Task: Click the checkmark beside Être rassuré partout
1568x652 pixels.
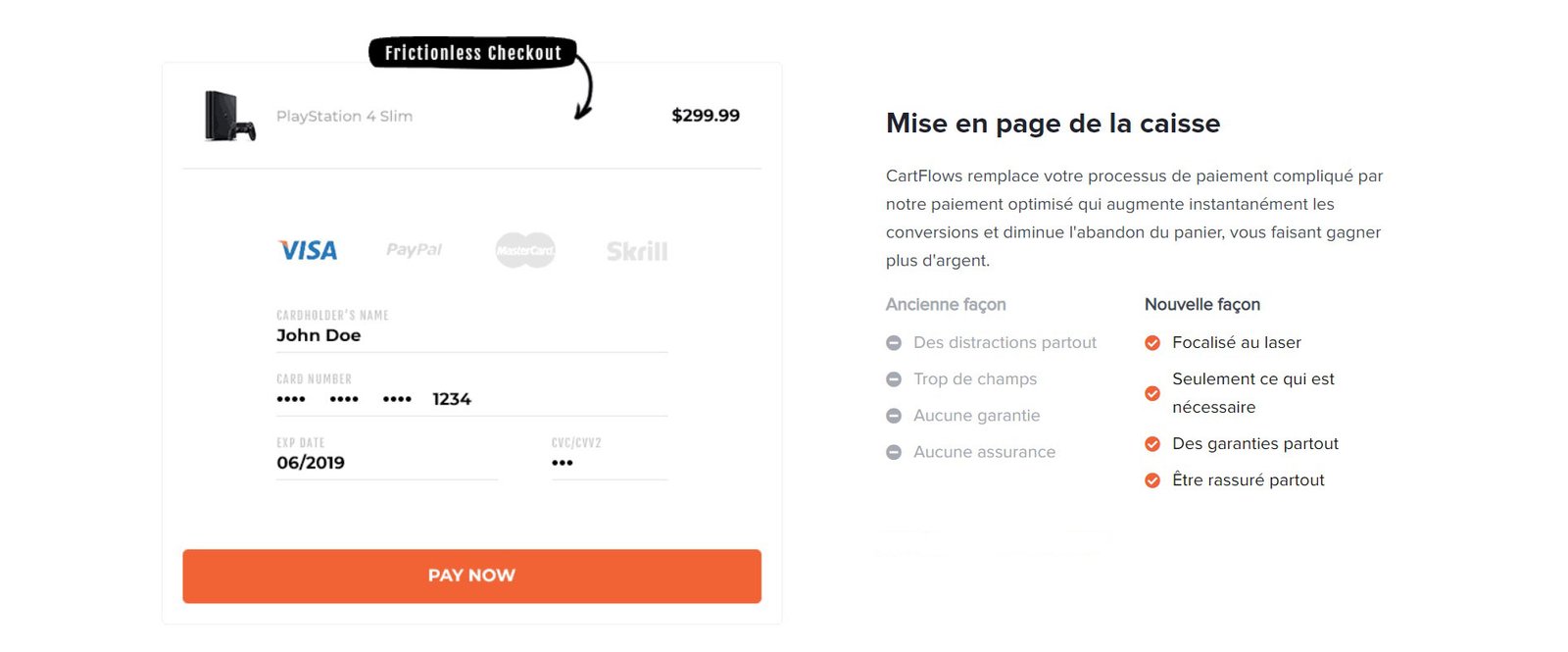Action: [x=1152, y=480]
